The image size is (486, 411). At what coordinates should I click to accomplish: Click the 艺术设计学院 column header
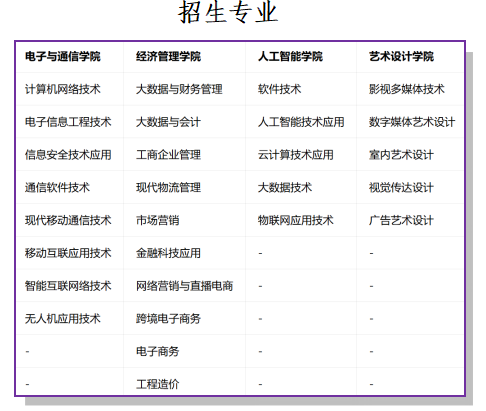401,56
